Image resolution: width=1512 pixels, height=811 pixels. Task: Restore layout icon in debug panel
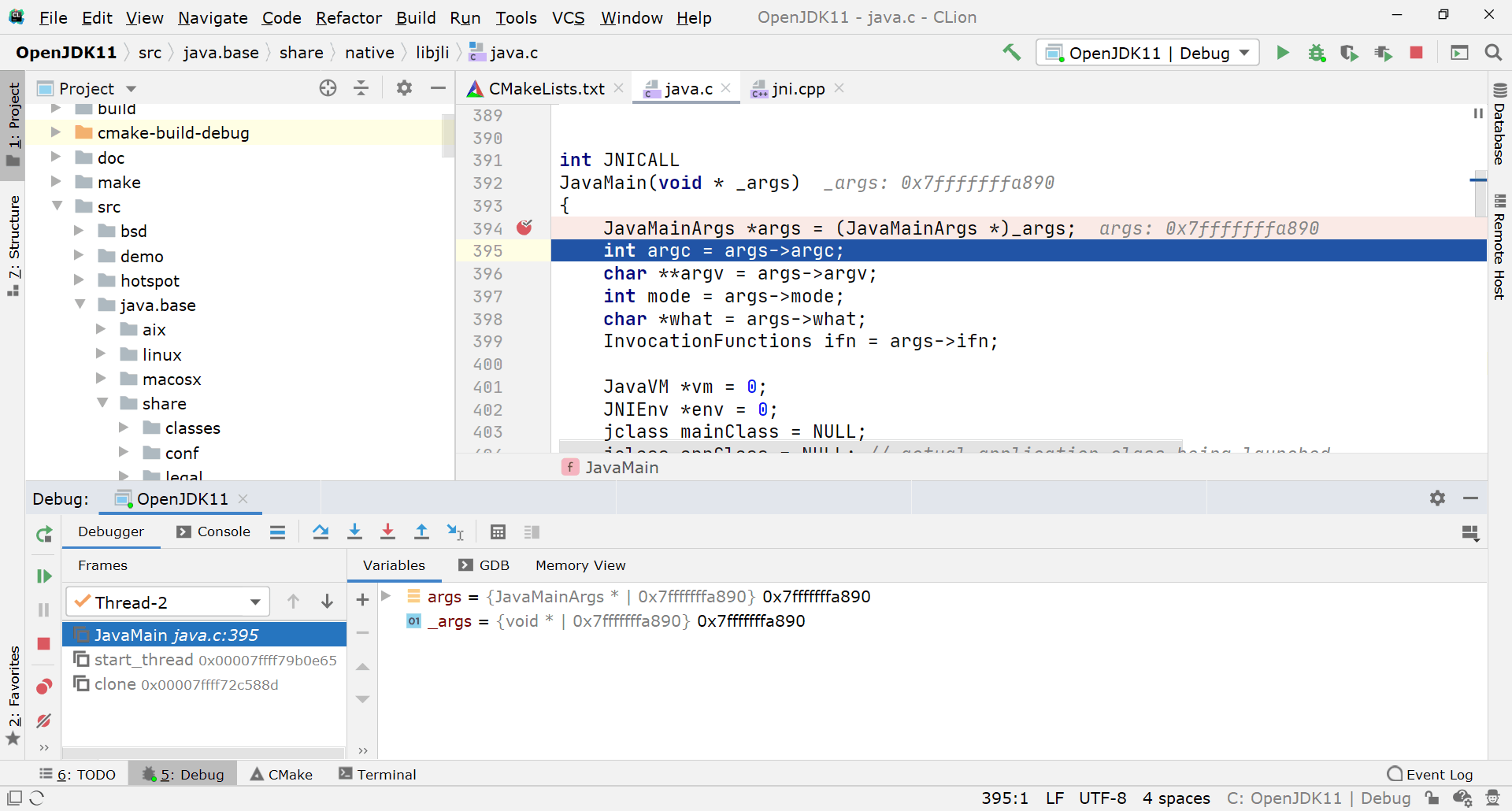tap(1470, 534)
